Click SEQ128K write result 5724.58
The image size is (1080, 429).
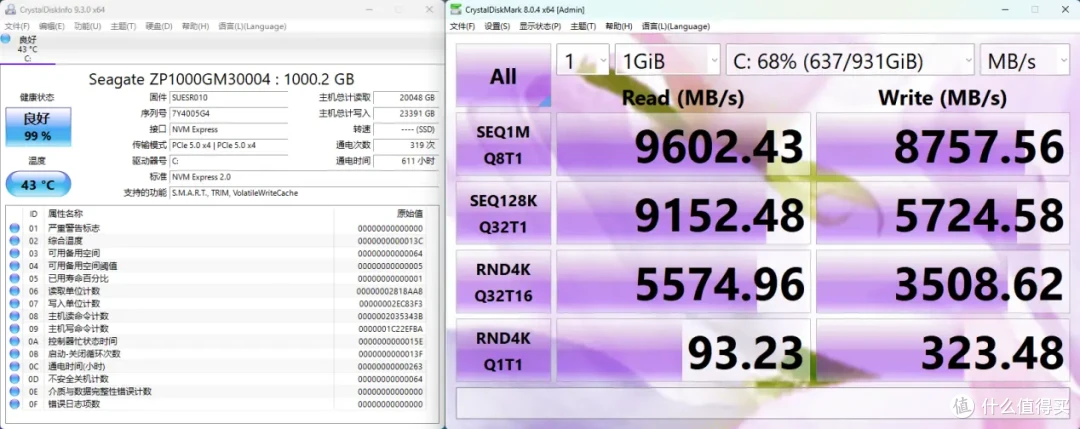943,213
